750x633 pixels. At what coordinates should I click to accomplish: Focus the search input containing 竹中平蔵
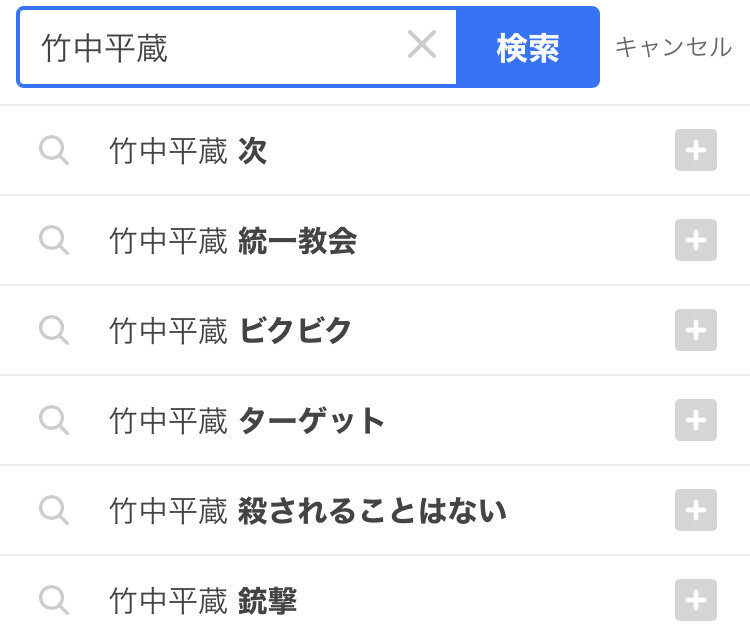(x=237, y=47)
